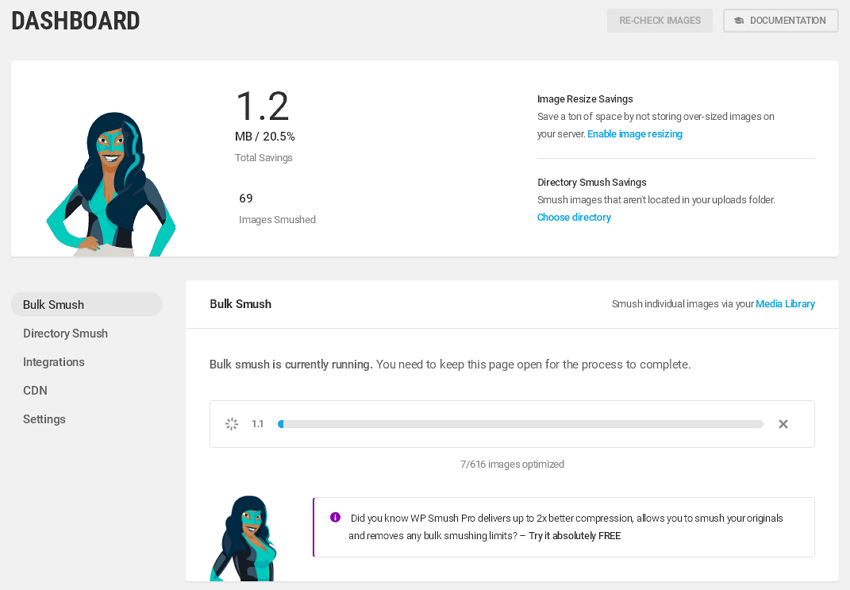Screen dimensions: 850x590
Task: Click the purple info icon in Pro notice
Action: [335, 517]
